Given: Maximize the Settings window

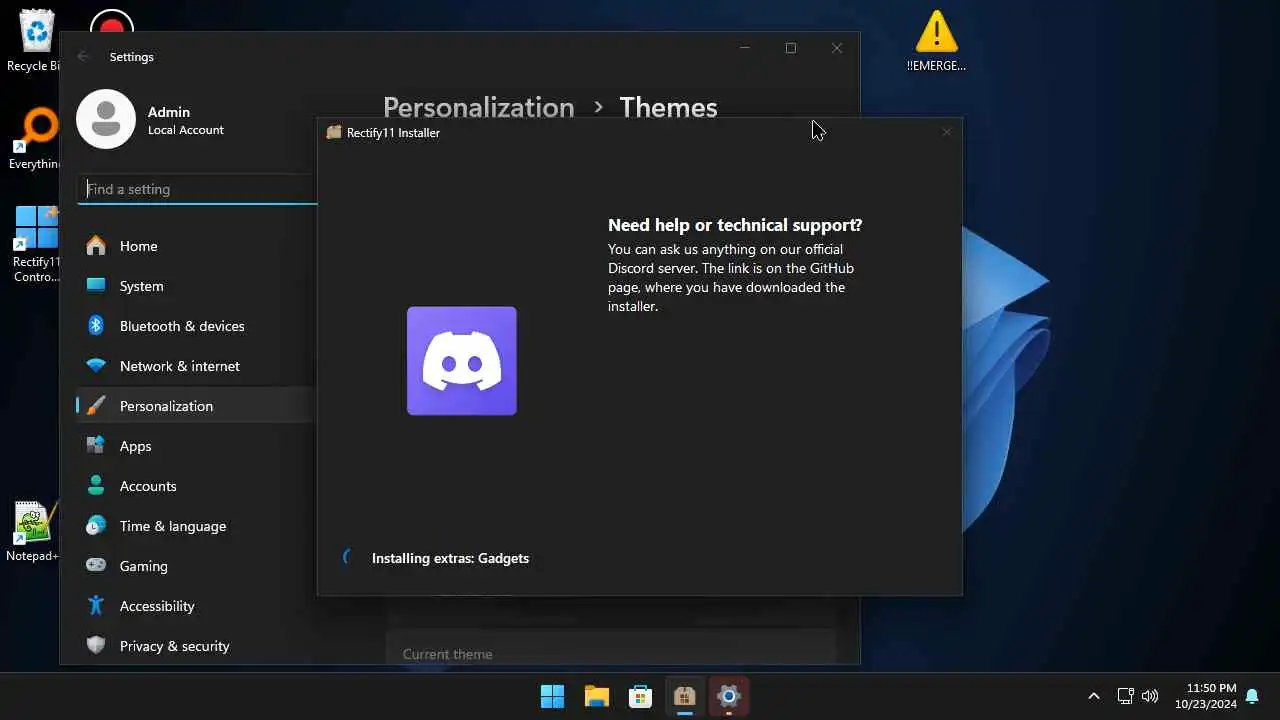Looking at the screenshot, I should click(791, 48).
